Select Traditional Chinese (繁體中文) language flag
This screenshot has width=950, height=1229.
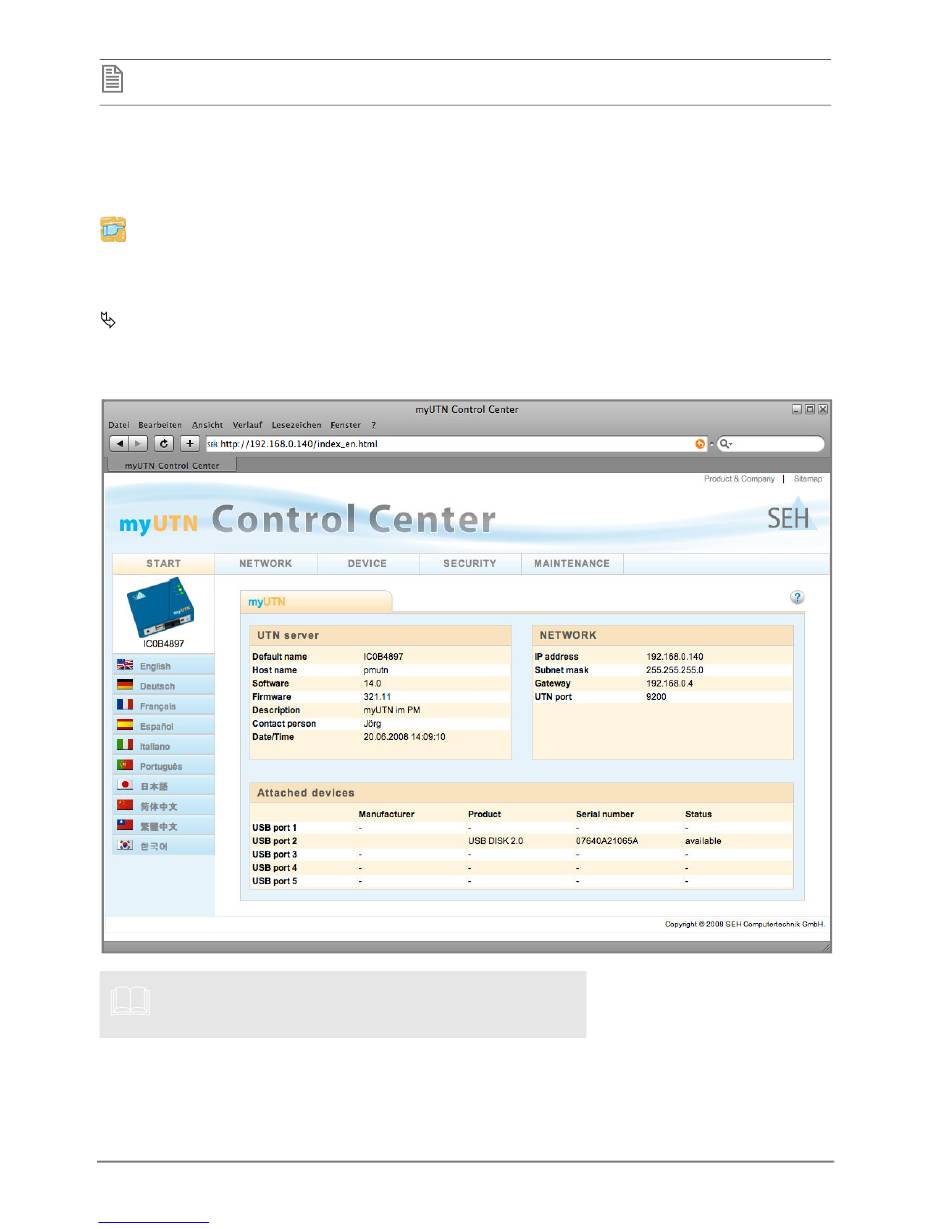(125, 826)
